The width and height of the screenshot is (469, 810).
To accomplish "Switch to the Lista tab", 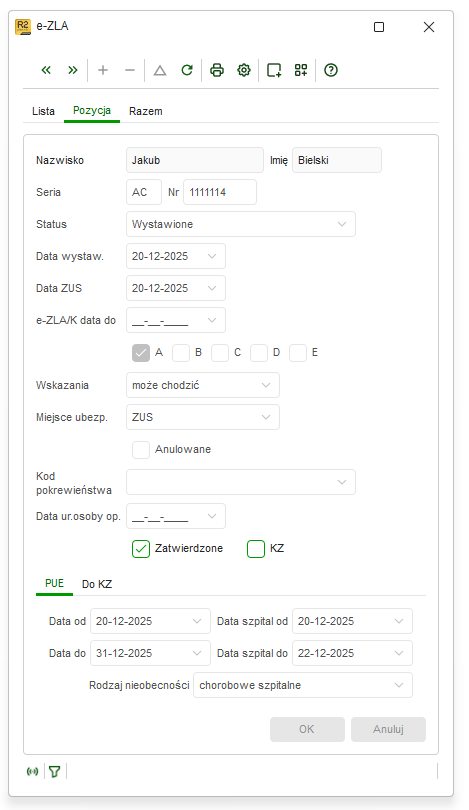I will [43, 111].
